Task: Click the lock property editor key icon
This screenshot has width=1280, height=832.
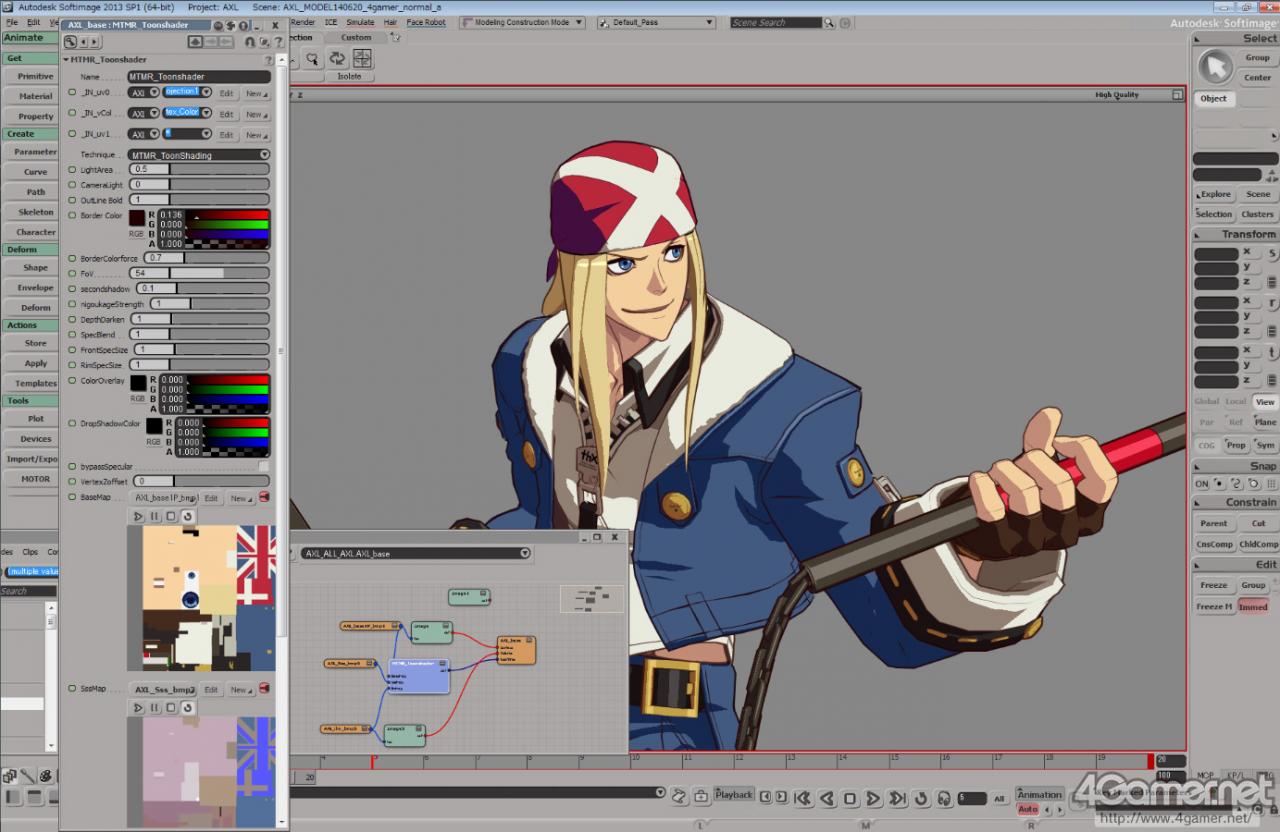Action: pyautogui.click(x=250, y=41)
